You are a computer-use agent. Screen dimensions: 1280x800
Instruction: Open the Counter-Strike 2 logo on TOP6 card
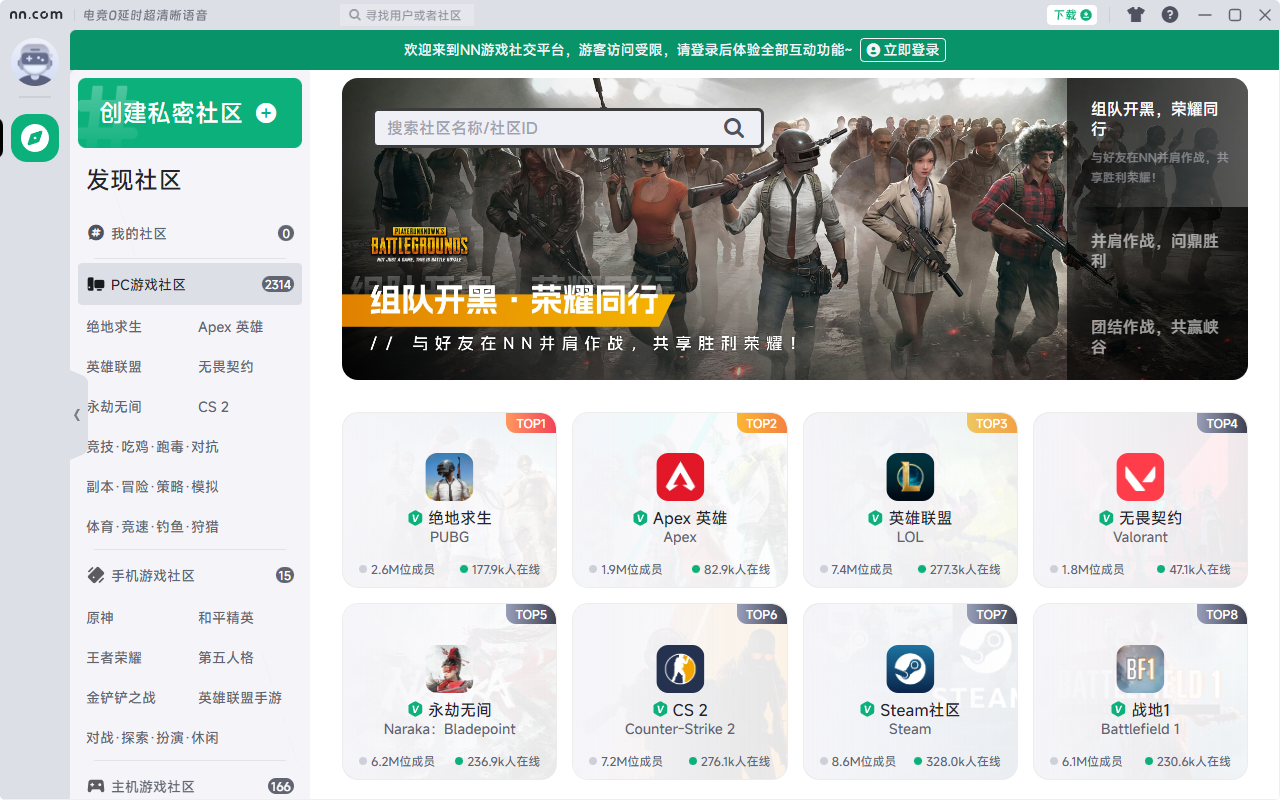[x=679, y=668]
